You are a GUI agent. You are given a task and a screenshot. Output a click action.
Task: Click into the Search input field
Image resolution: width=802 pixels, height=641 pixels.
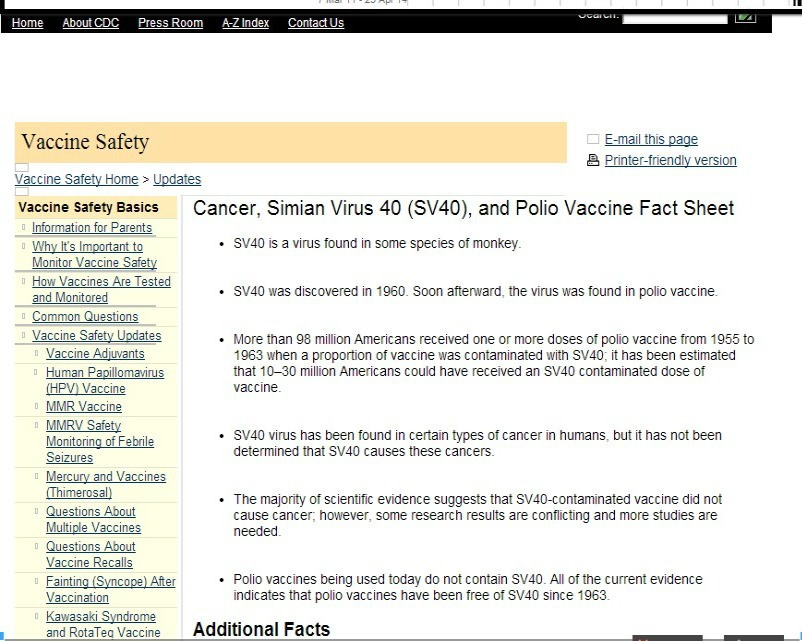pos(675,18)
